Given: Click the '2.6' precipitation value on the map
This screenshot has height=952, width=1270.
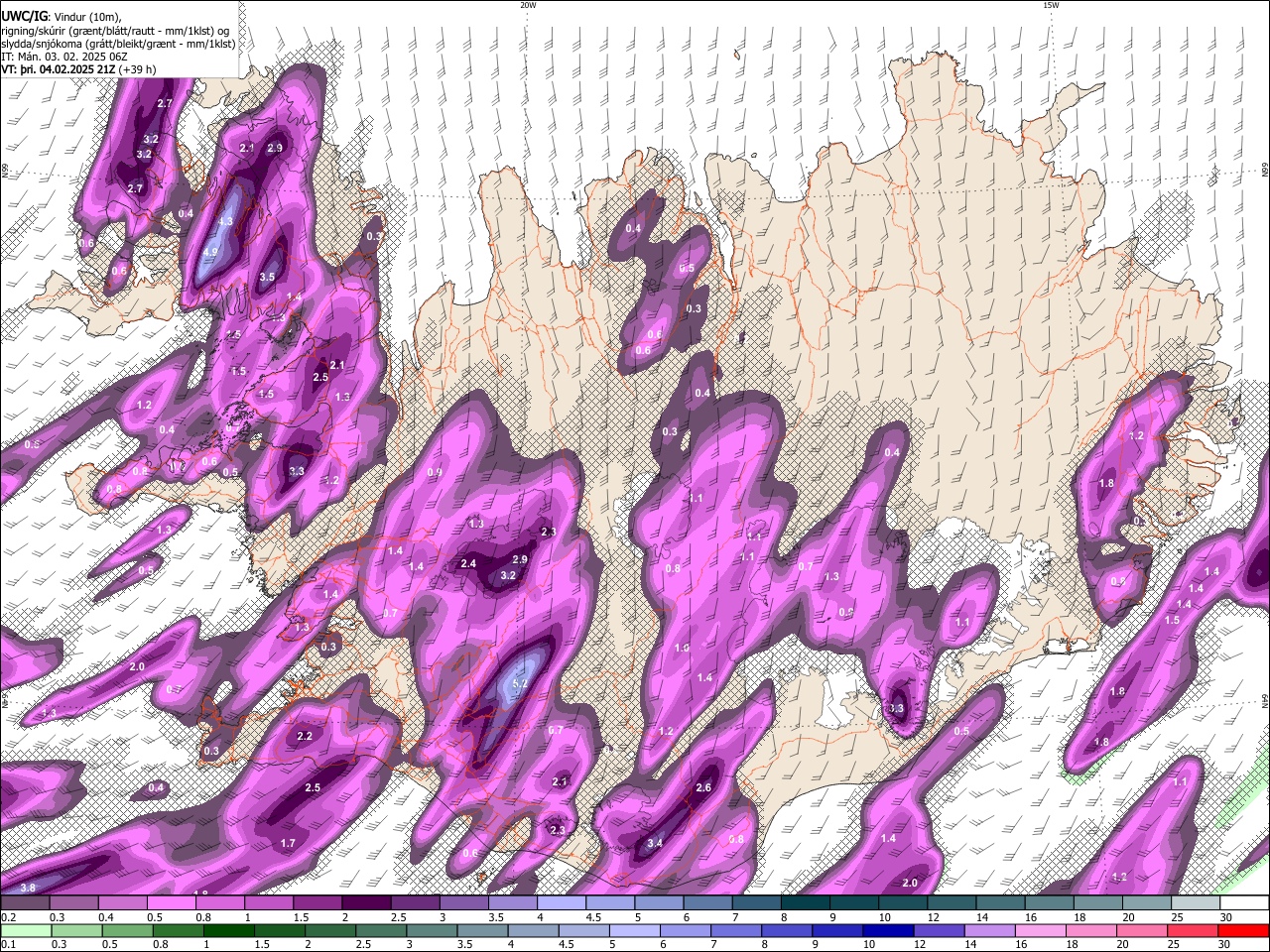Looking at the screenshot, I should click(x=704, y=787).
